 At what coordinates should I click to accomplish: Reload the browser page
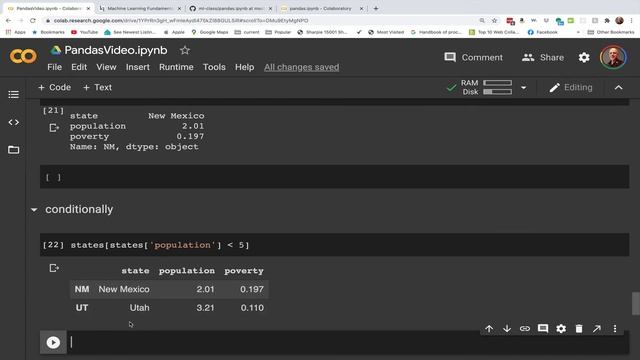click(x=33, y=20)
